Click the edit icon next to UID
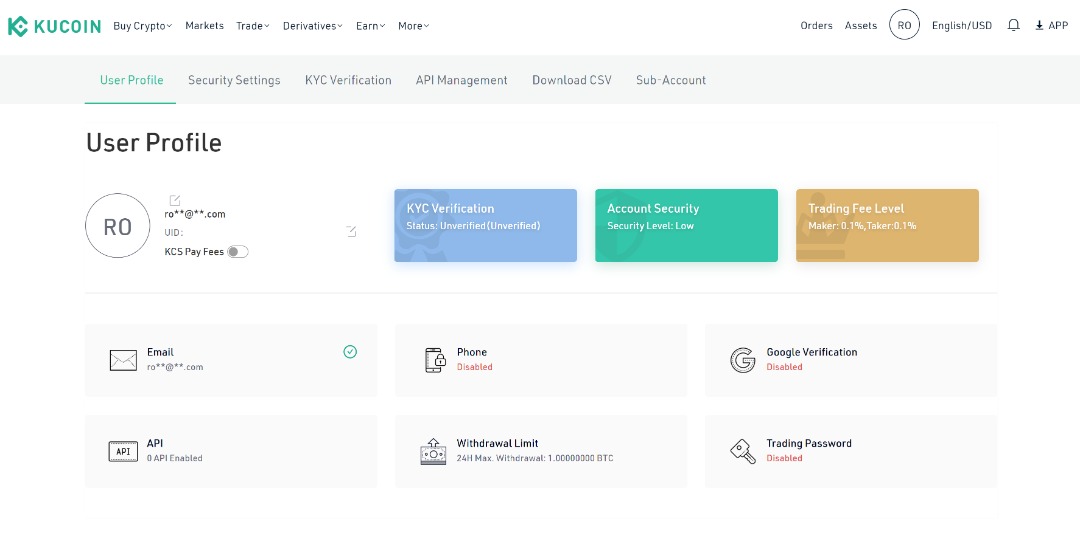 pos(351,232)
